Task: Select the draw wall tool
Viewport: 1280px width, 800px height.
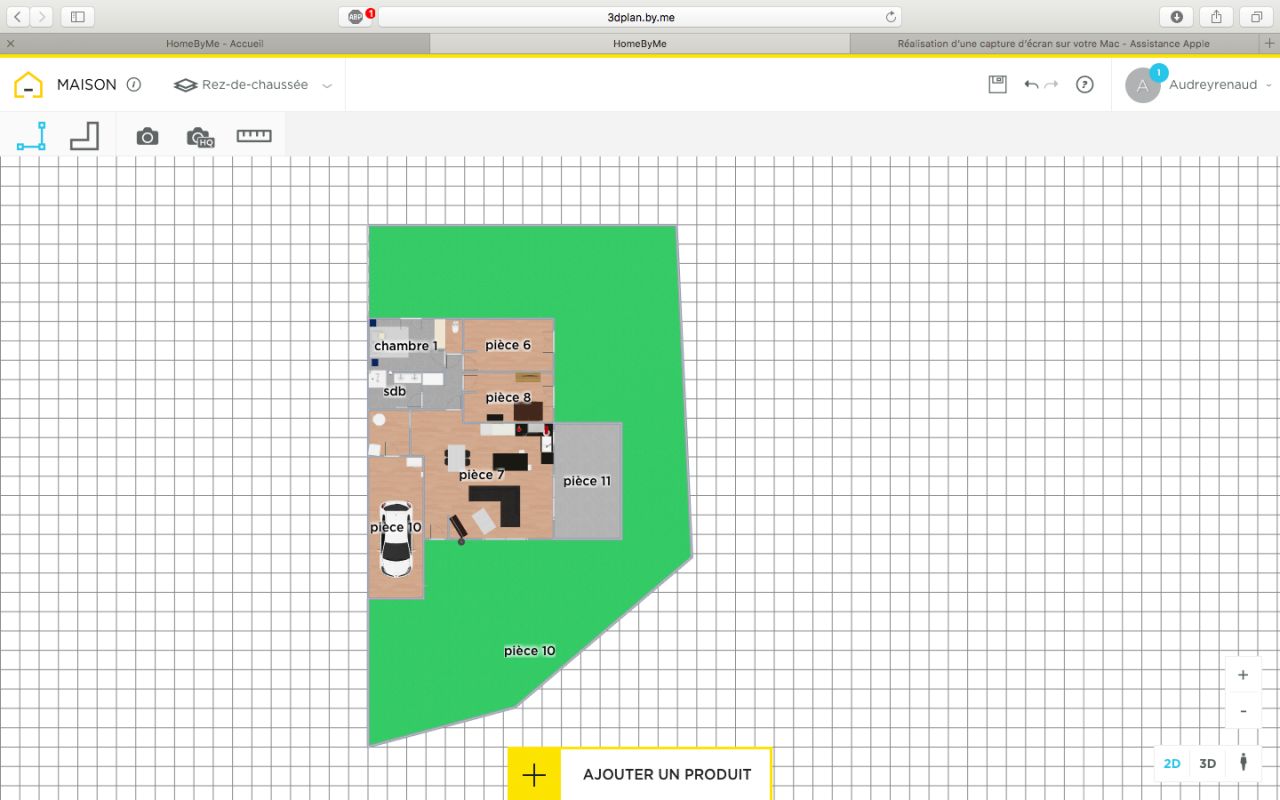Action: click(31, 136)
